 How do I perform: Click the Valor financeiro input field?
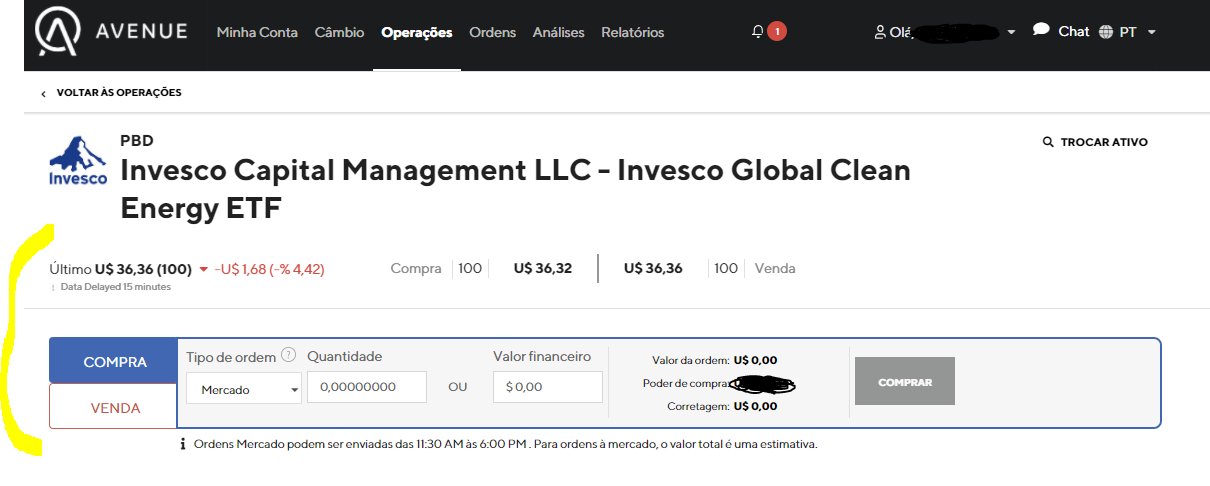[x=548, y=387]
